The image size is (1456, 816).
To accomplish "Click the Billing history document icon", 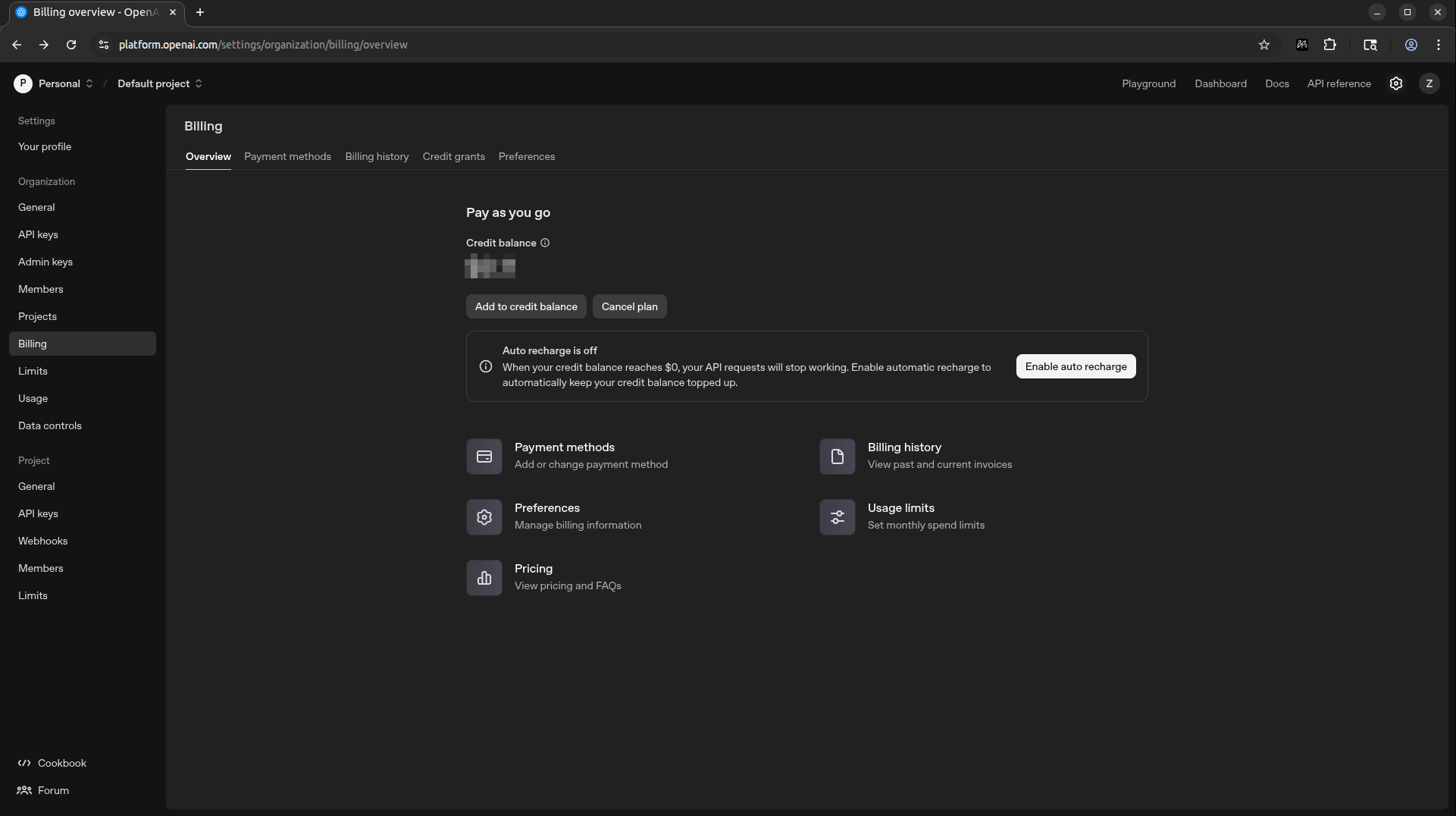I will point(838,457).
